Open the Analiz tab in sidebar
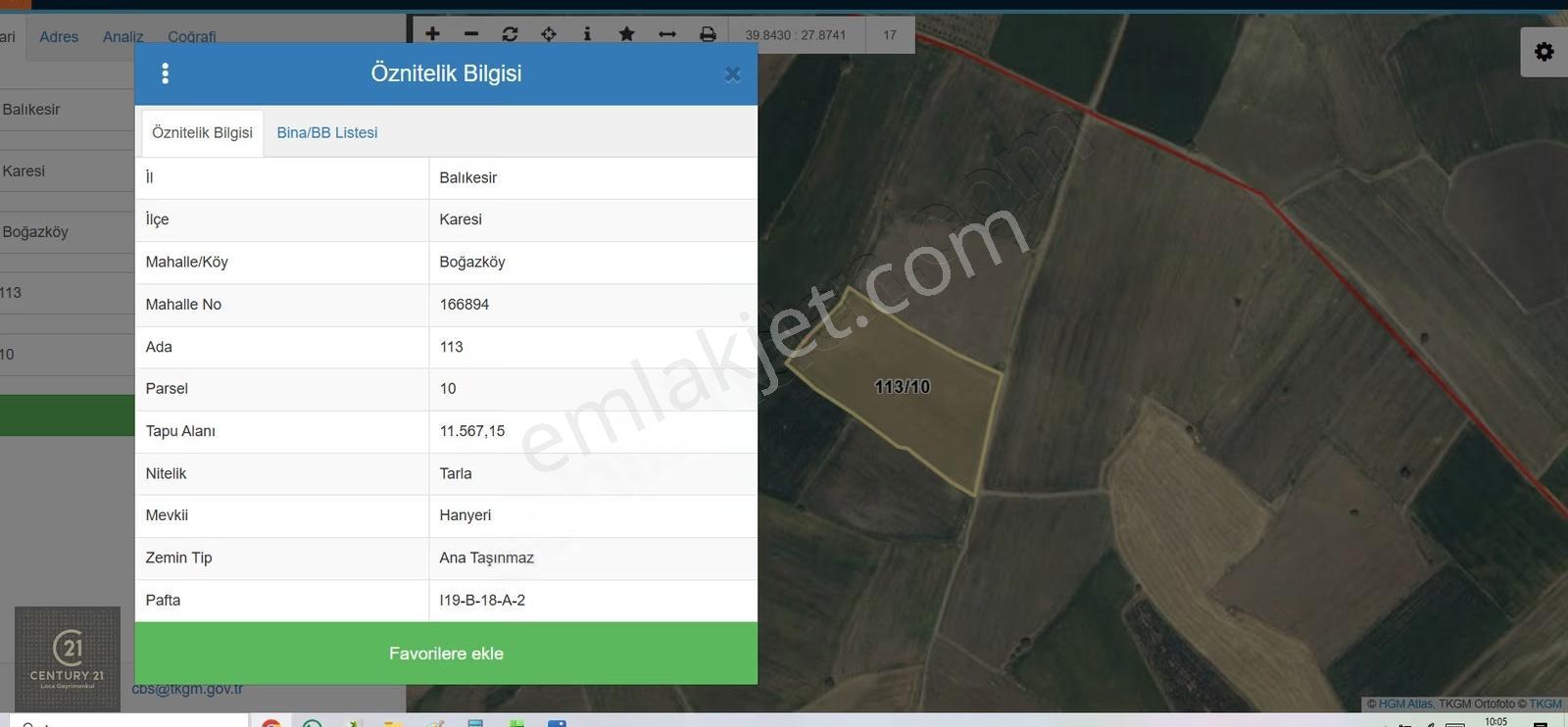Screen dimensions: 1568x727 [123, 36]
